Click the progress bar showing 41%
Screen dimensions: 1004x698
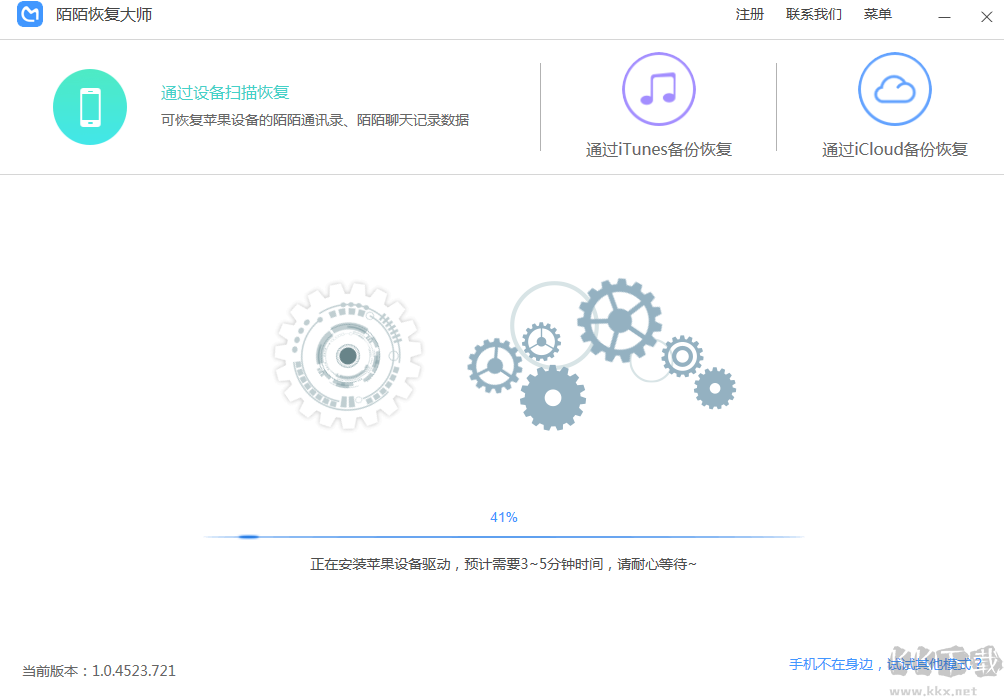(x=503, y=536)
